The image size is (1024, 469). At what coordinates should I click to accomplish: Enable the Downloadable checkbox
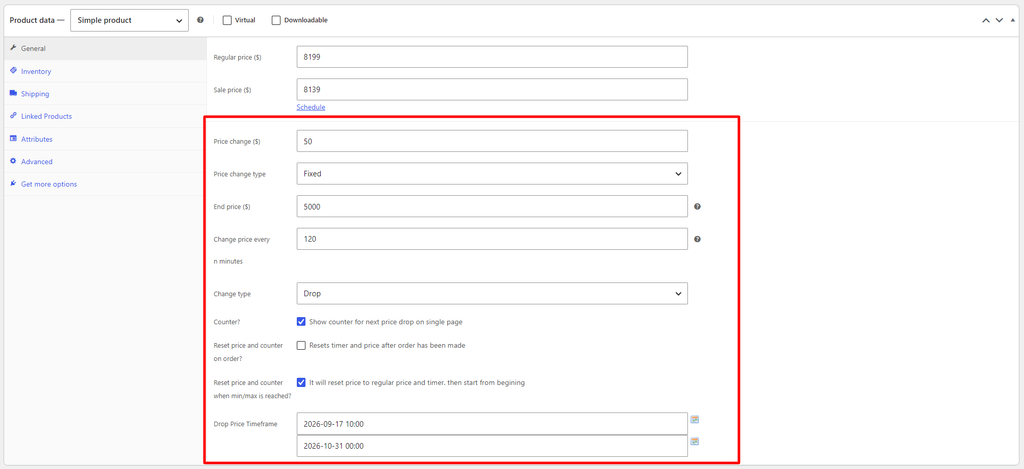(276, 20)
